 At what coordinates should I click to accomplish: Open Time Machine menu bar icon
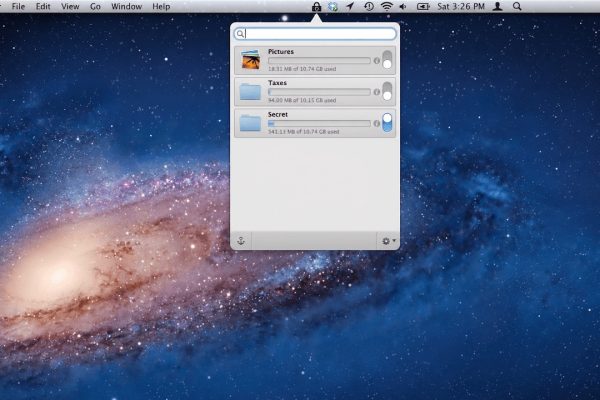click(368, 7)
